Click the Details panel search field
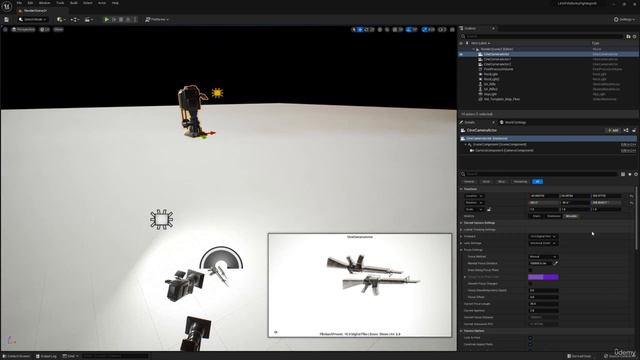This screenshot has width=640, height=360. 539,174
